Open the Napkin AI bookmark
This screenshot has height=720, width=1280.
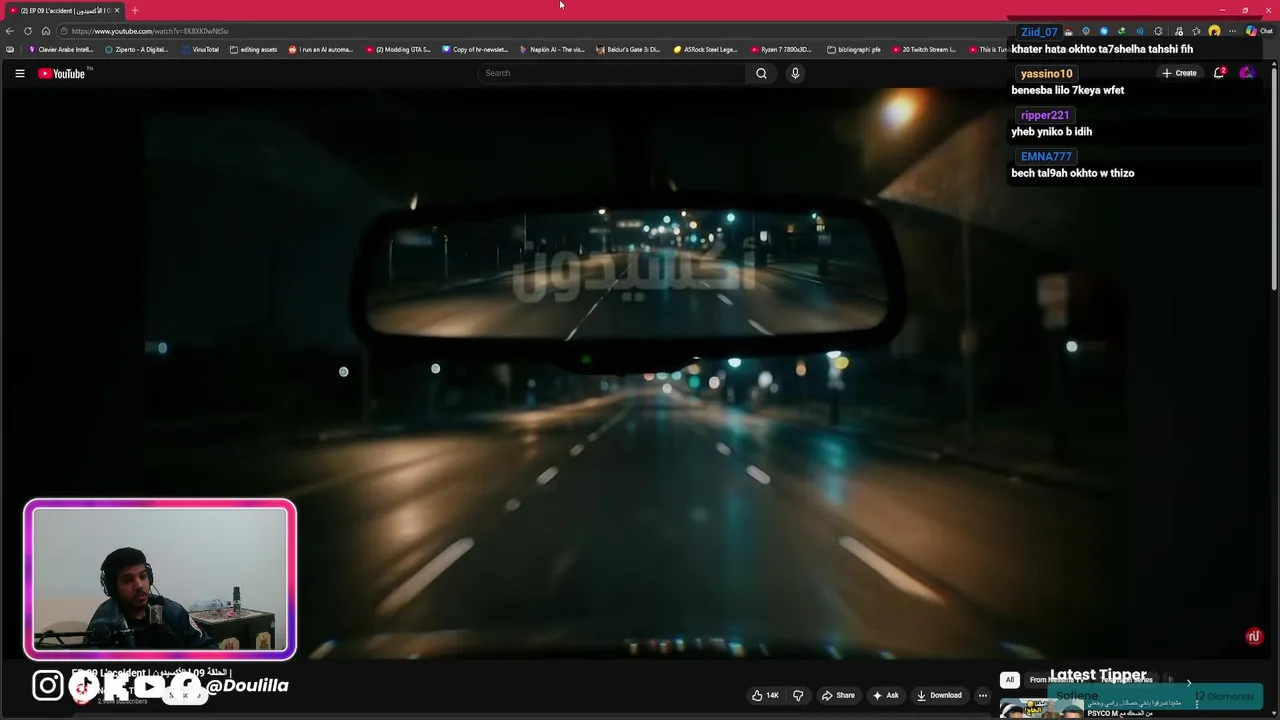553,49
